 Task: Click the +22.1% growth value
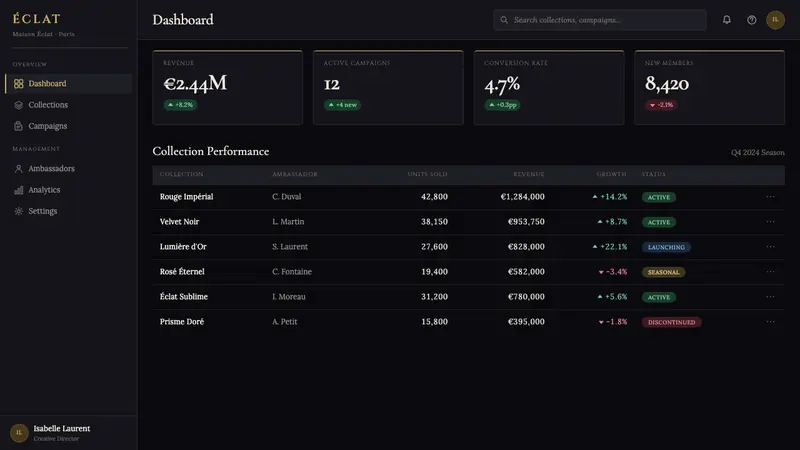pos(609,246)
